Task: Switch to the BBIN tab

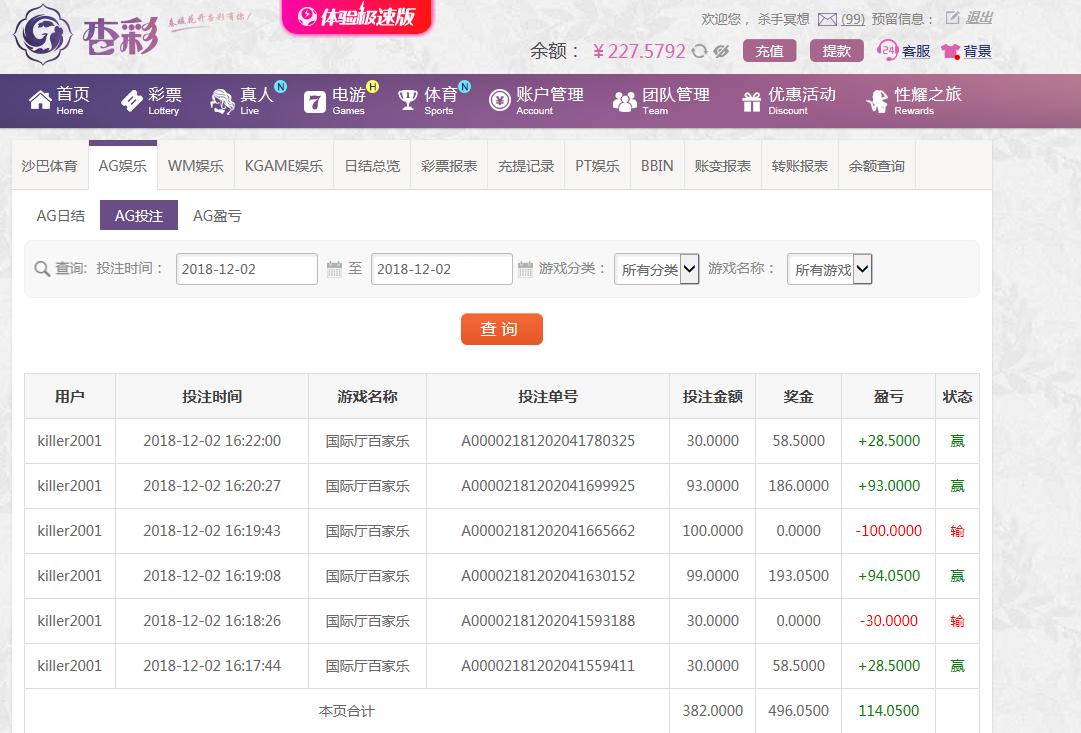Action: [x=657, y=165]
